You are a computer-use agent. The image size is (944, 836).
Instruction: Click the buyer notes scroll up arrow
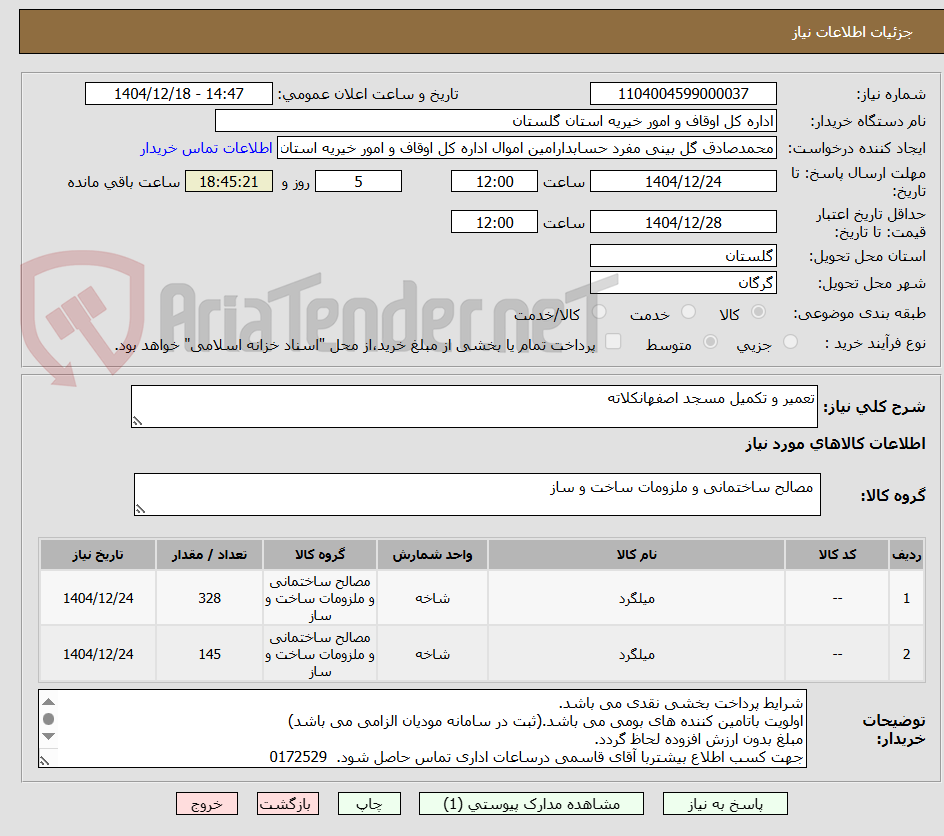coord(49,702)
